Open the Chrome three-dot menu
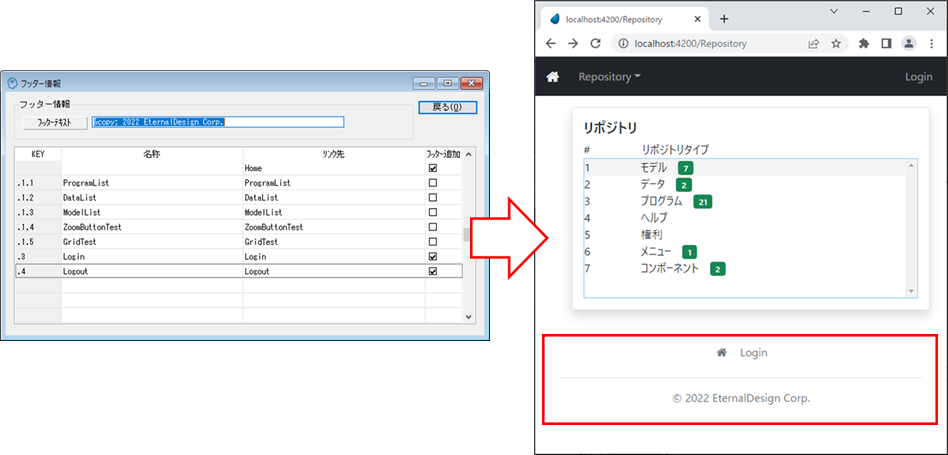948x455 pixels. pos(932,44)
